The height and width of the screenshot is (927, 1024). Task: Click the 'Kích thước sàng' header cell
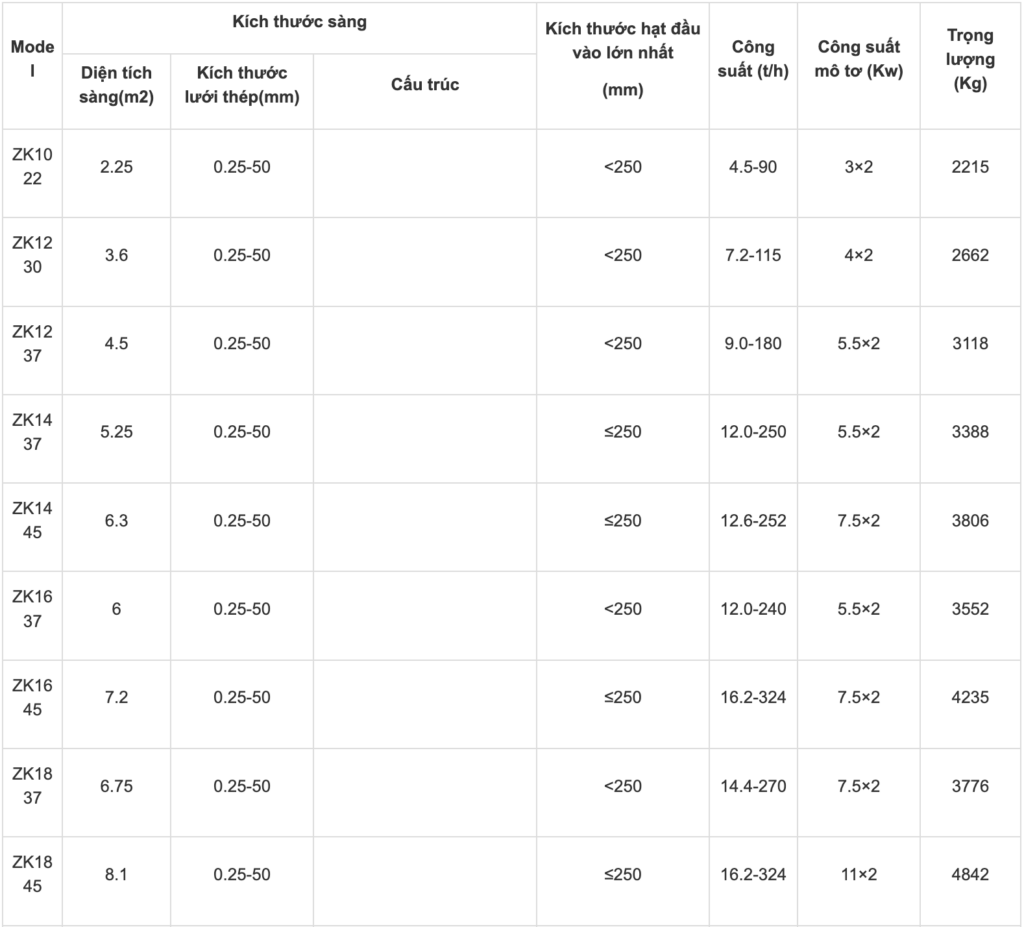click(299, 22)
